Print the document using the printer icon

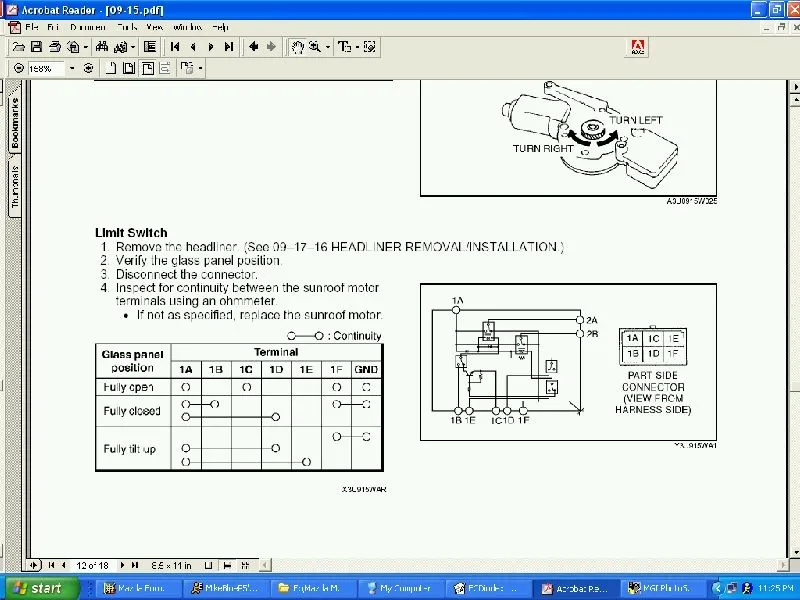[x=54, y=46]
